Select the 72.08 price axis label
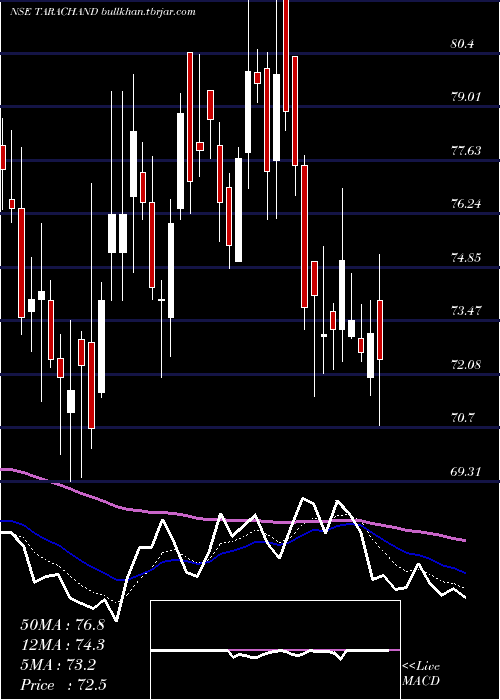This screenshot has width=500, height=700. (466, 365)
